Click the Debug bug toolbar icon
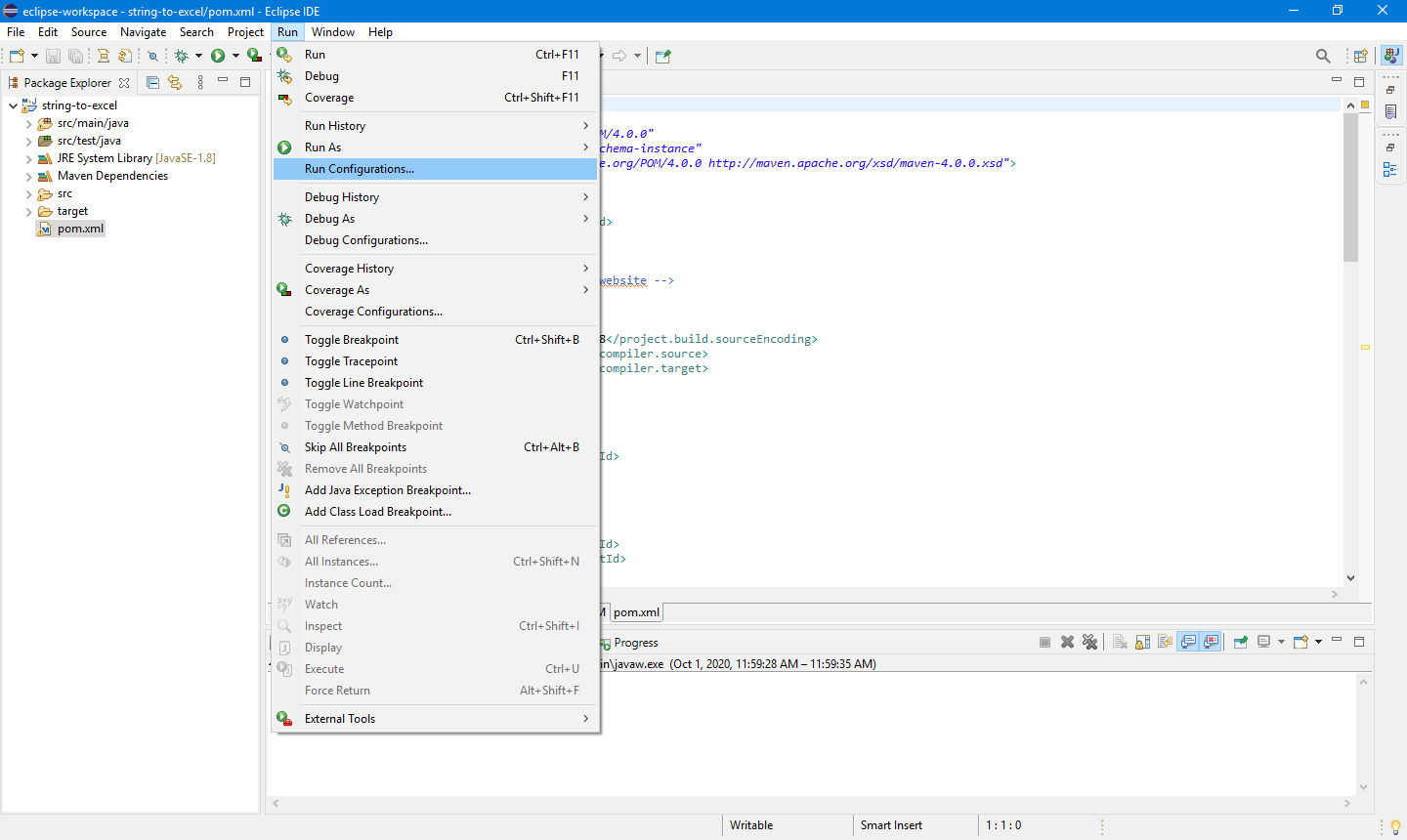This screenshot has width=1407, height=840. (181, 56)
